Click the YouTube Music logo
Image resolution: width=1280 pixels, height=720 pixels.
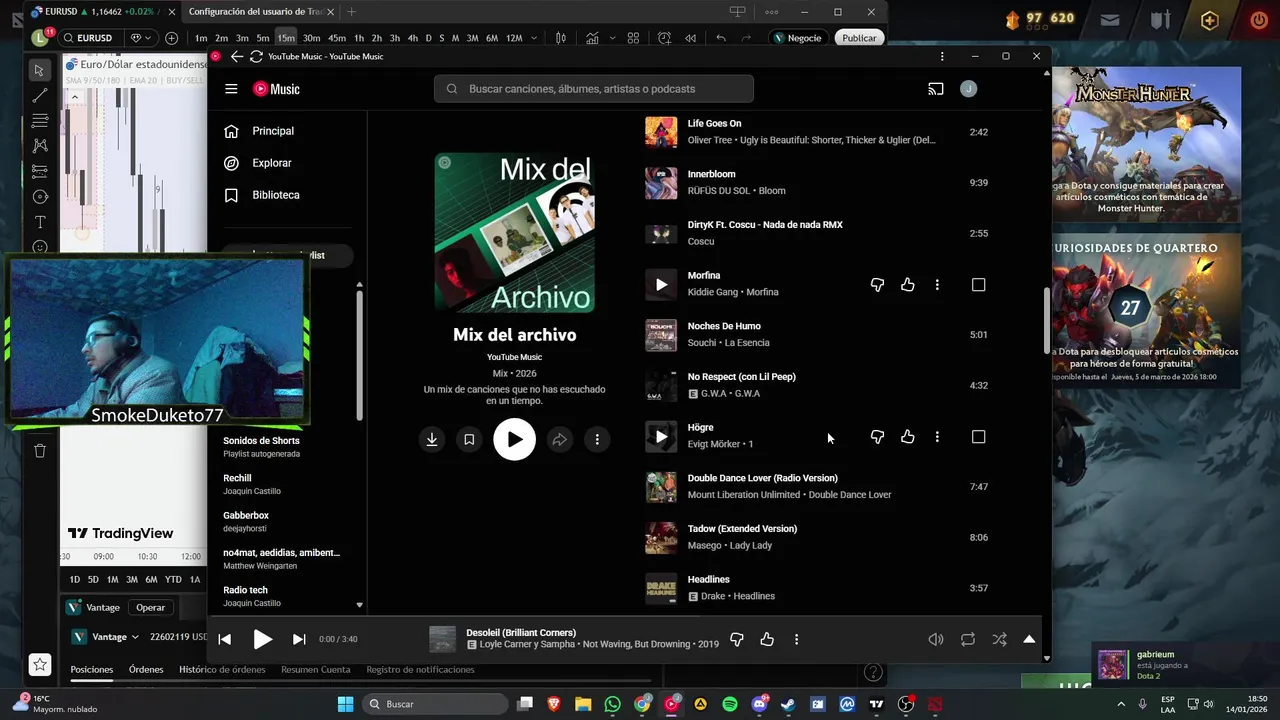click(x=276, y=89)
